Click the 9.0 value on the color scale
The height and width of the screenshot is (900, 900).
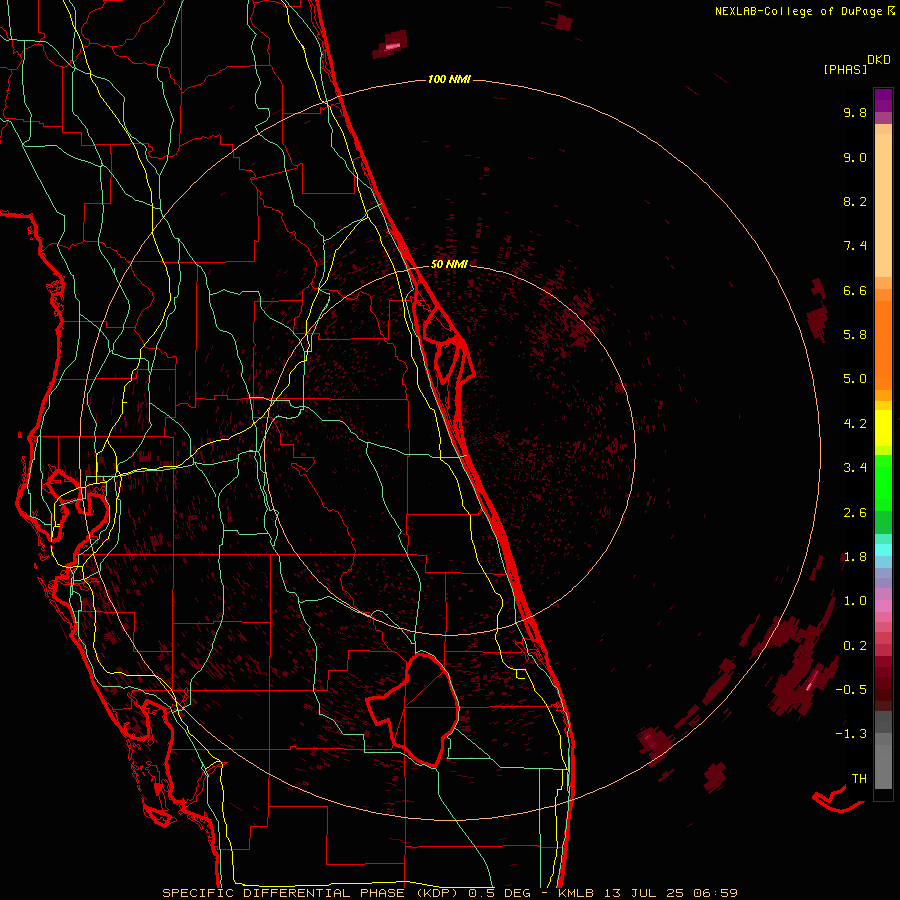855,157
